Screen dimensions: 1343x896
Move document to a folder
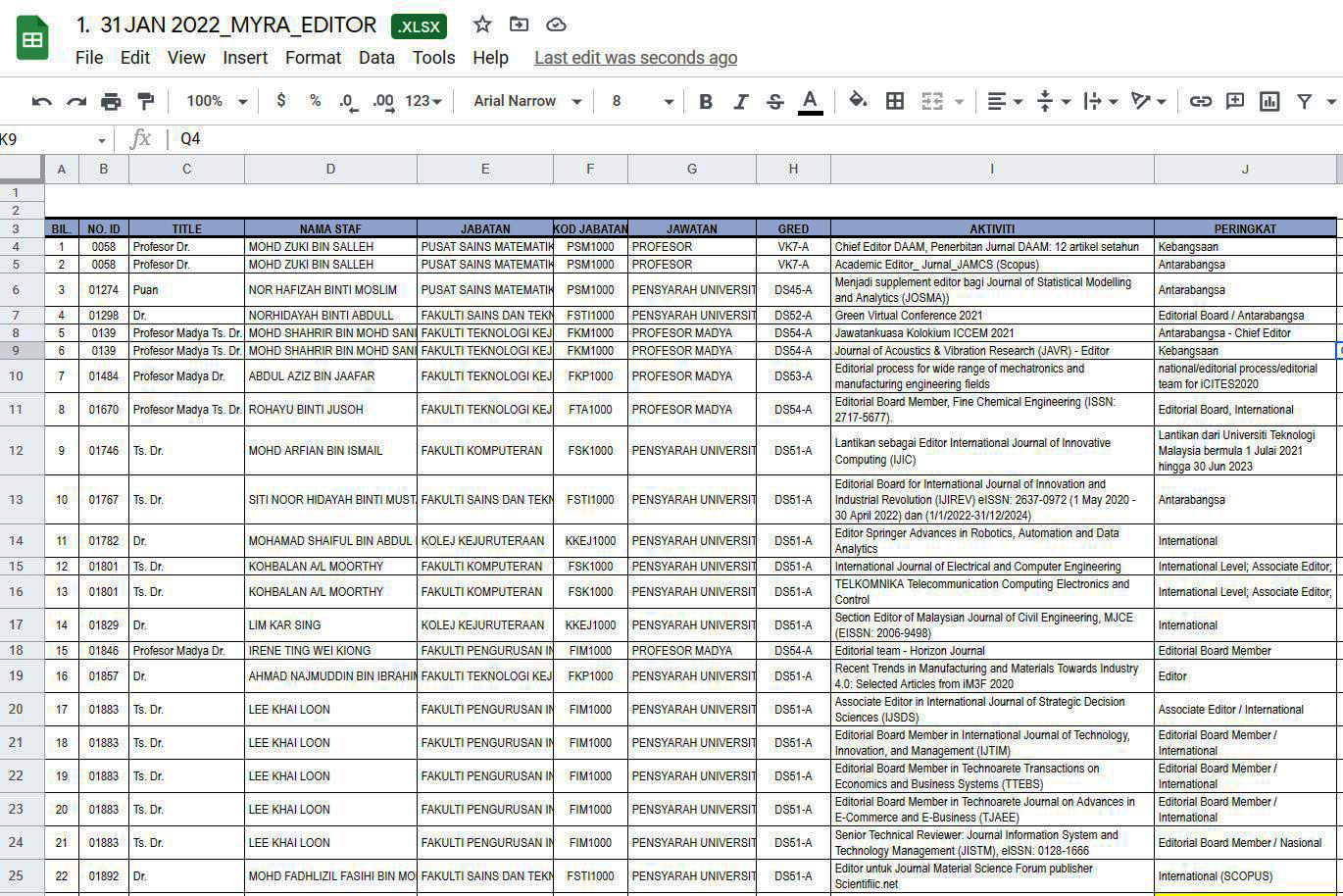519,25
